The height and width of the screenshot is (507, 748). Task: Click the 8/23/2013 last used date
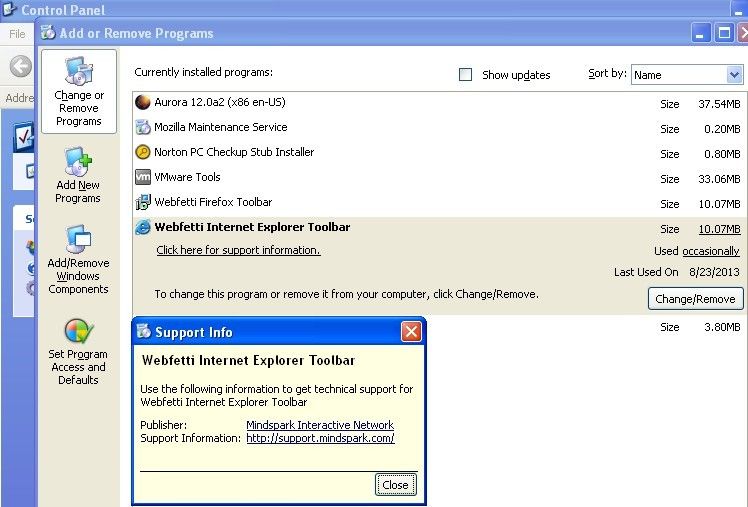tap(714, 272)
